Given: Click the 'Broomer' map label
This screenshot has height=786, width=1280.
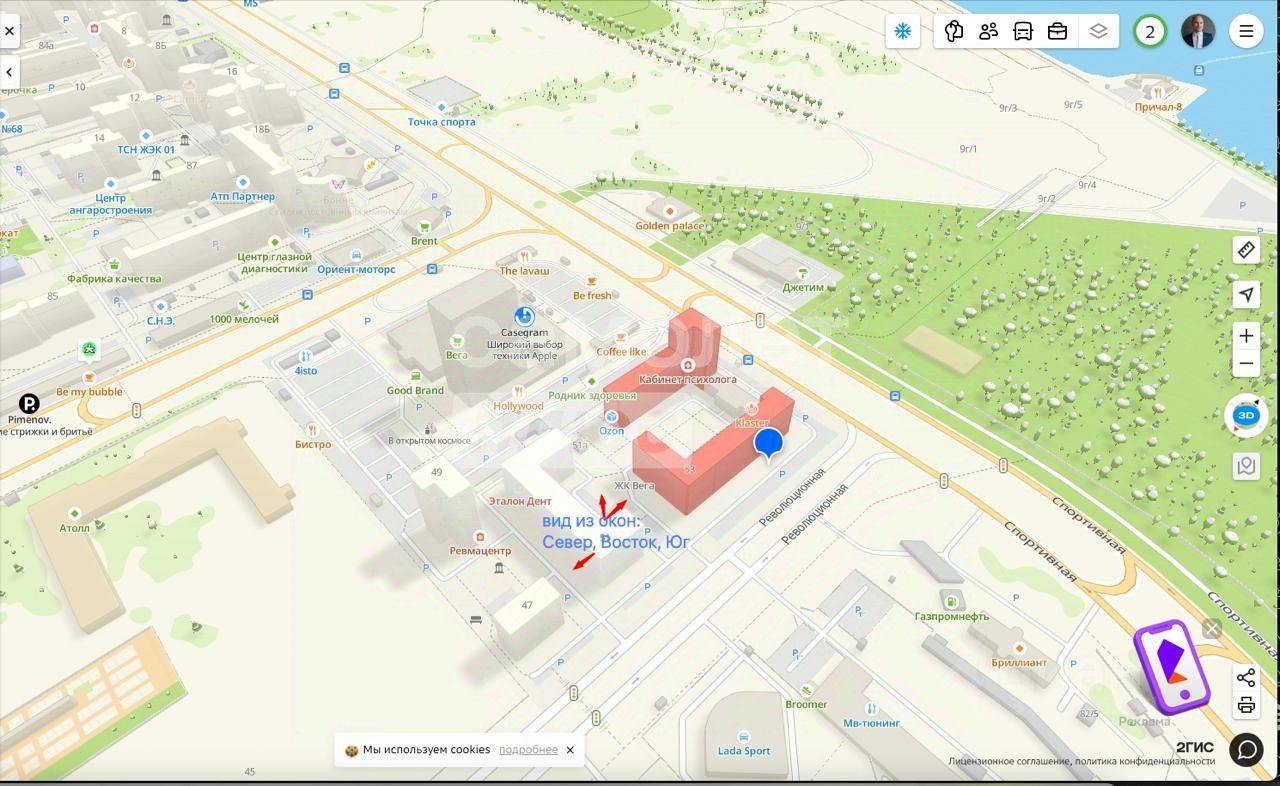Looking at the screenshot, I should pos(806,704).
